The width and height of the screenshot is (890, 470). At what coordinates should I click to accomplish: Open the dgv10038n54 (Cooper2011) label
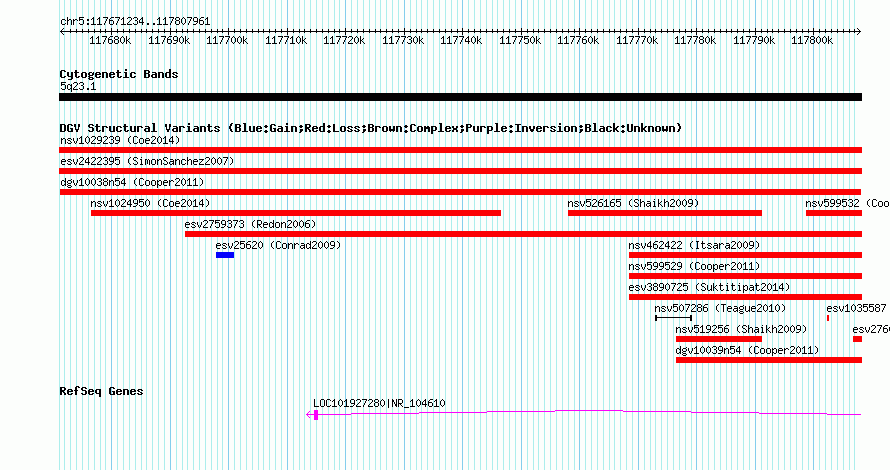pyautogui.click(x=132, y=182)
